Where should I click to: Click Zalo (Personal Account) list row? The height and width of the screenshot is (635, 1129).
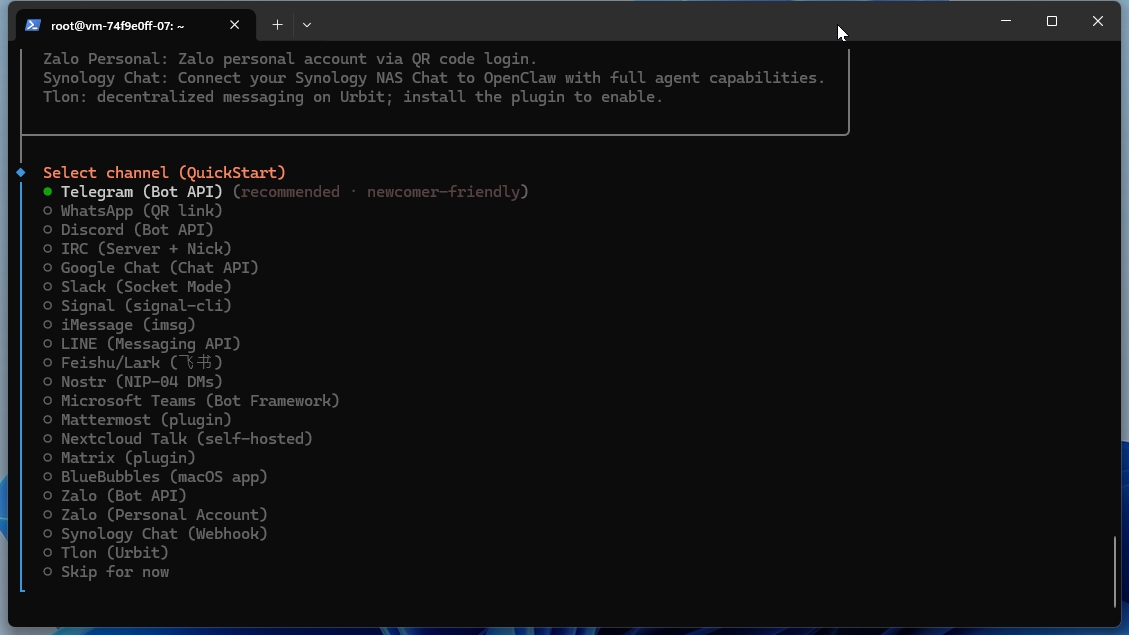click(156, 515)
